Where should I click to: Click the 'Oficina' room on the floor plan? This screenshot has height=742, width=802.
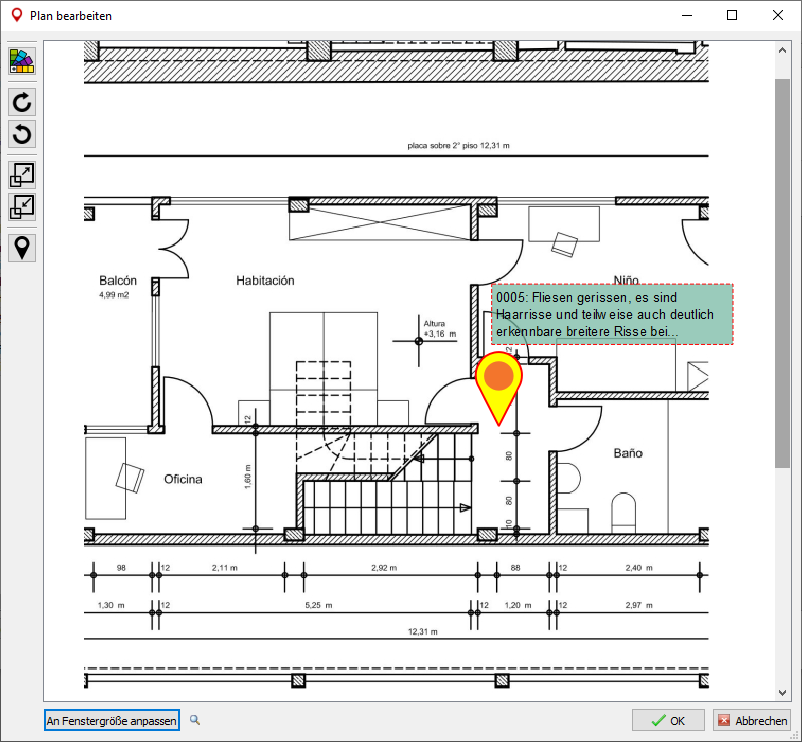[x=183, y=480]
